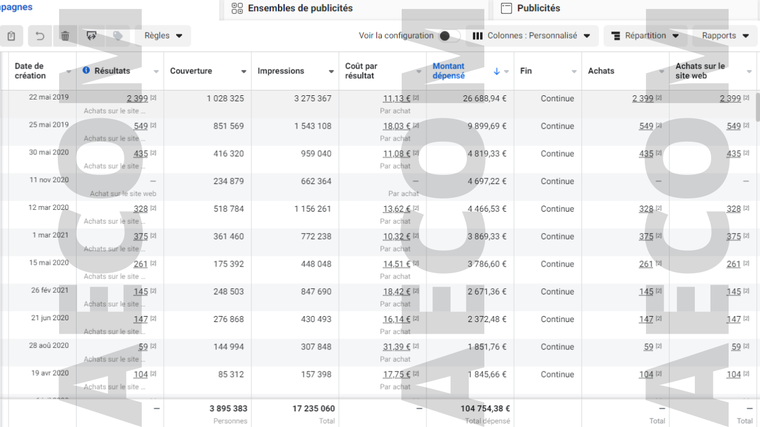Click the 11,13 € cost per result link

click(x=395, y=98)
